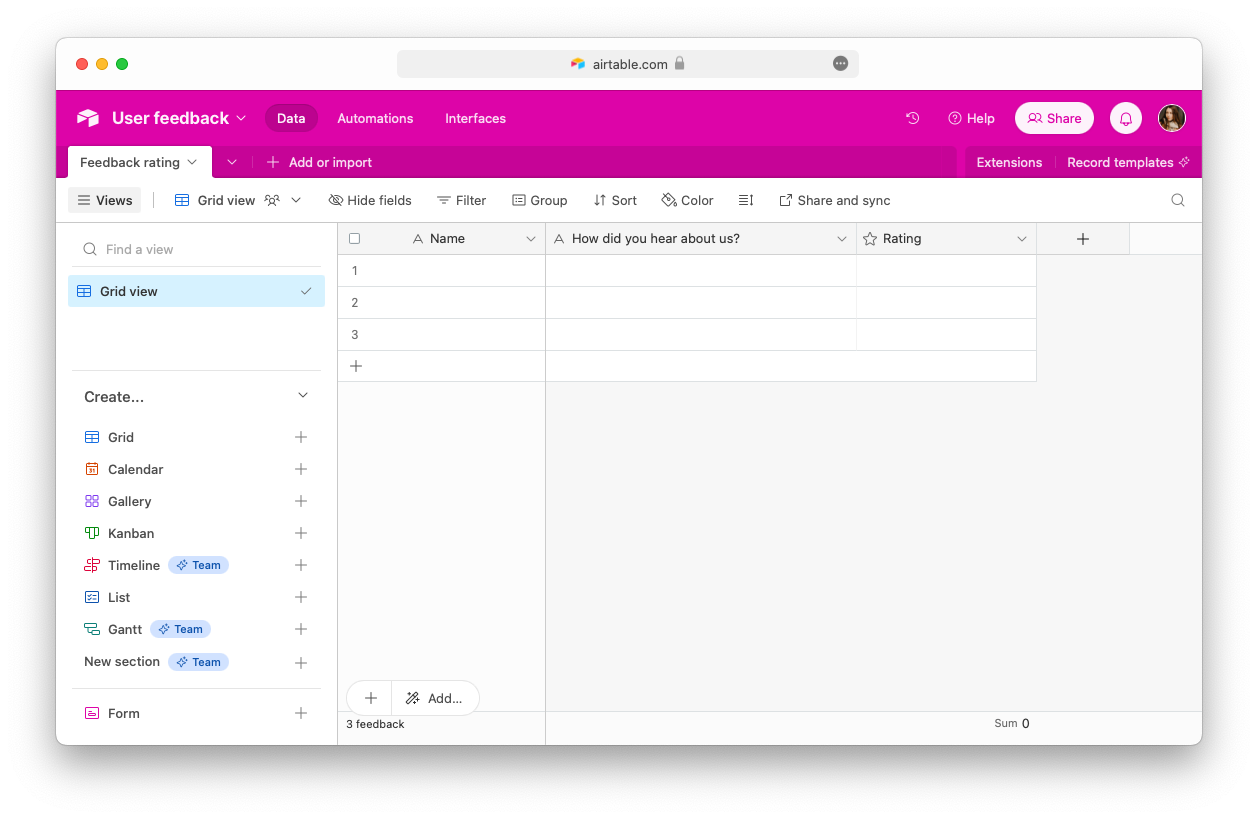Screen dimensions: 1258x819
Task: Switch to the Interfaces tab
Action: coord(475,118)
